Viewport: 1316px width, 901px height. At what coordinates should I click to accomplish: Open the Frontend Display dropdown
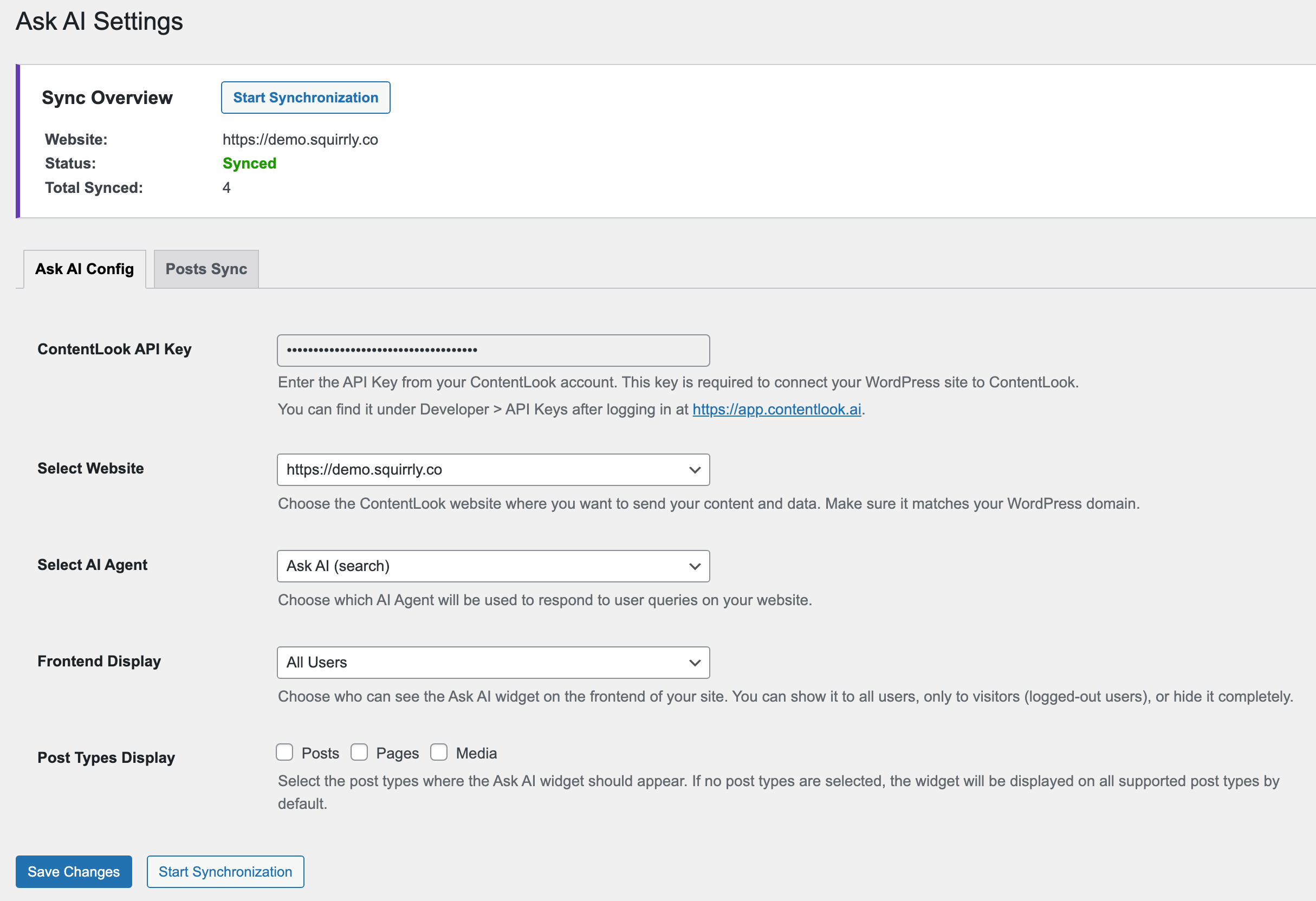pos(481,662)
